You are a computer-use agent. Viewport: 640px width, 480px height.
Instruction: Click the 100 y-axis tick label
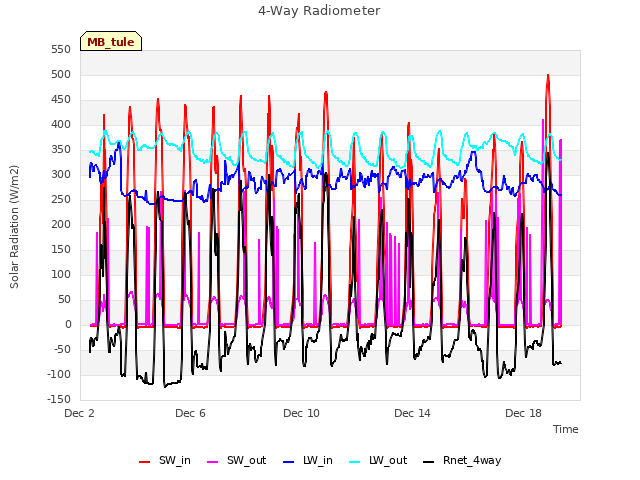click(x=61, y=275)
